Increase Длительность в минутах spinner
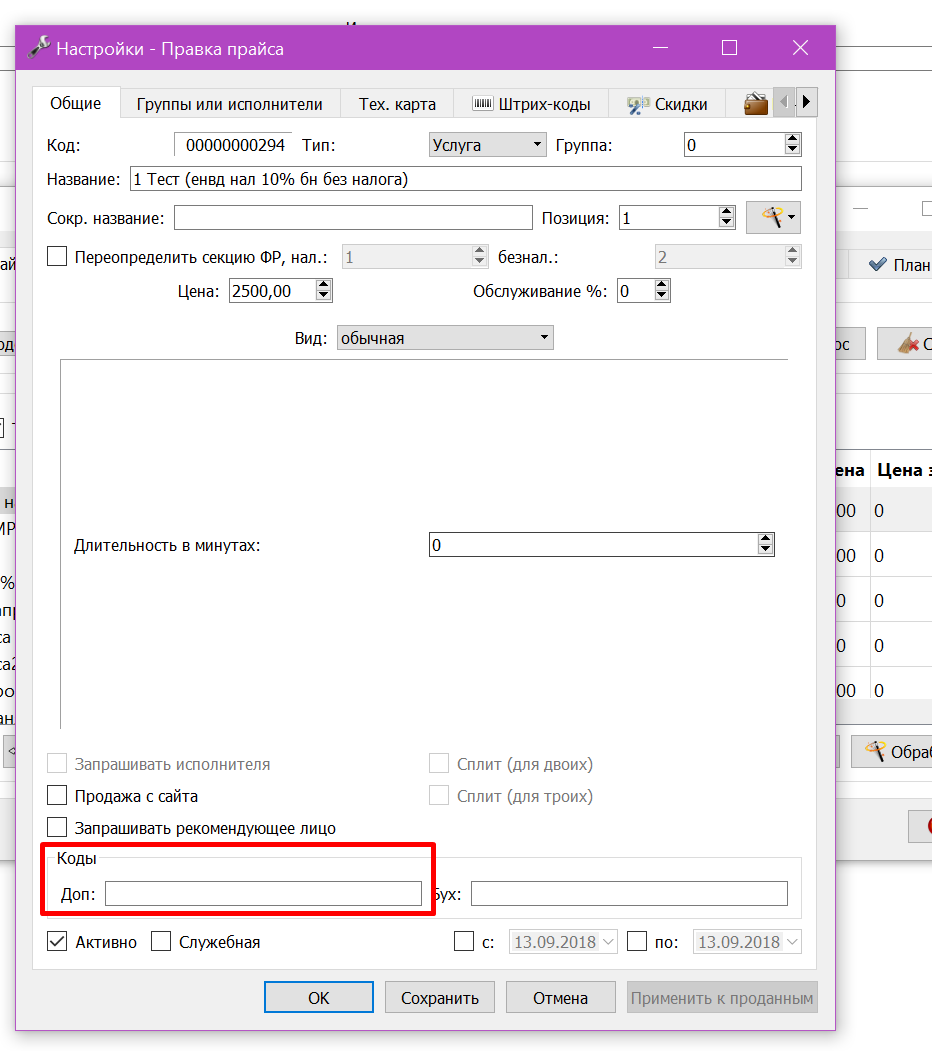 pyautogui.click(x=766, y=539)
